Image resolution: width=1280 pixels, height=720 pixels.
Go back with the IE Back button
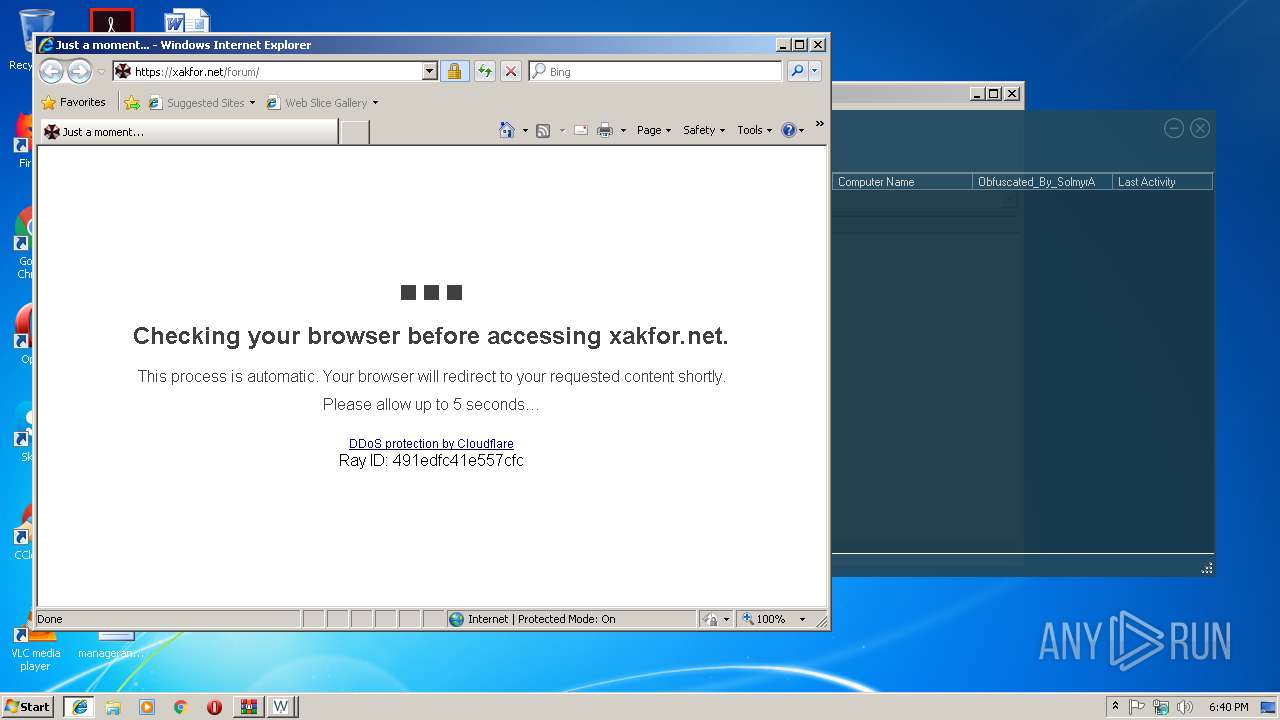point(51,71)
